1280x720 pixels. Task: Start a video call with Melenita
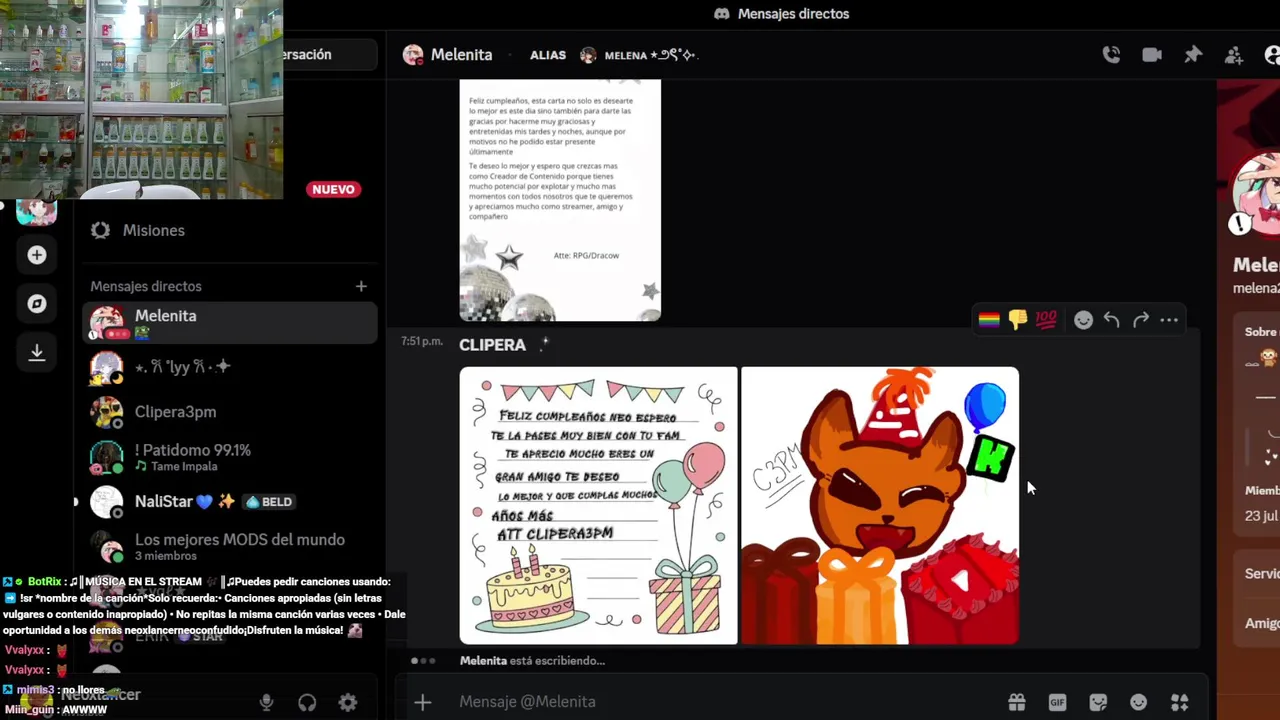coord(1152,55)
